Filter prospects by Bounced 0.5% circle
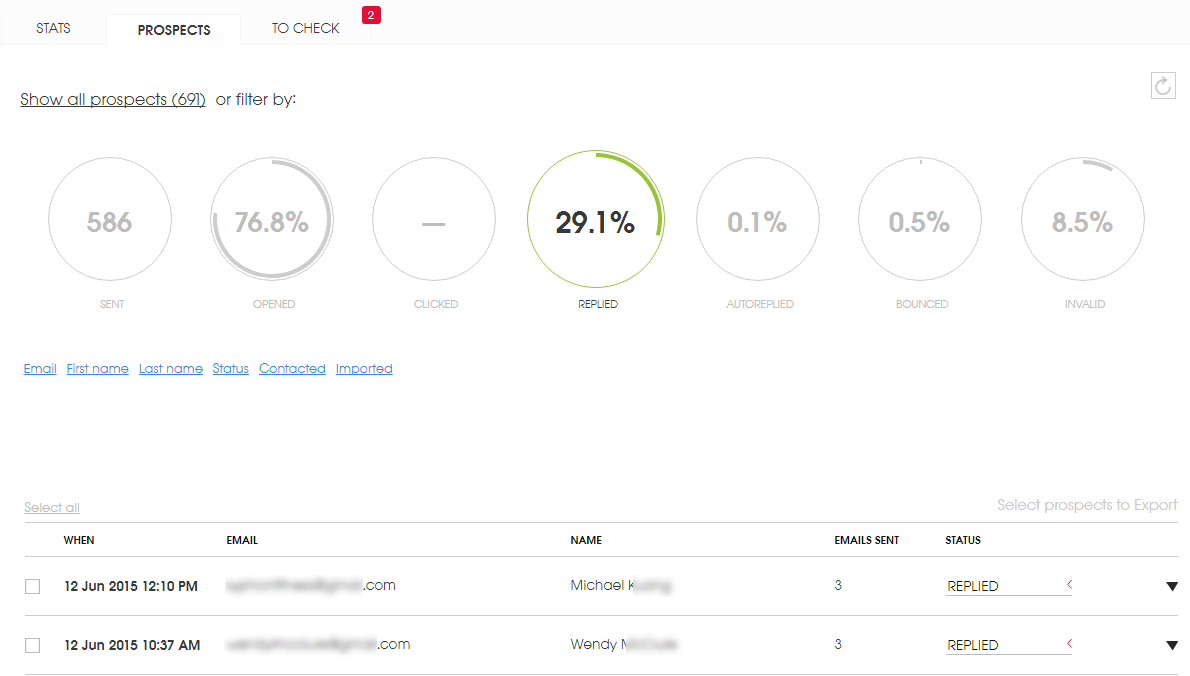1190x676 pixels. point(920,221)
